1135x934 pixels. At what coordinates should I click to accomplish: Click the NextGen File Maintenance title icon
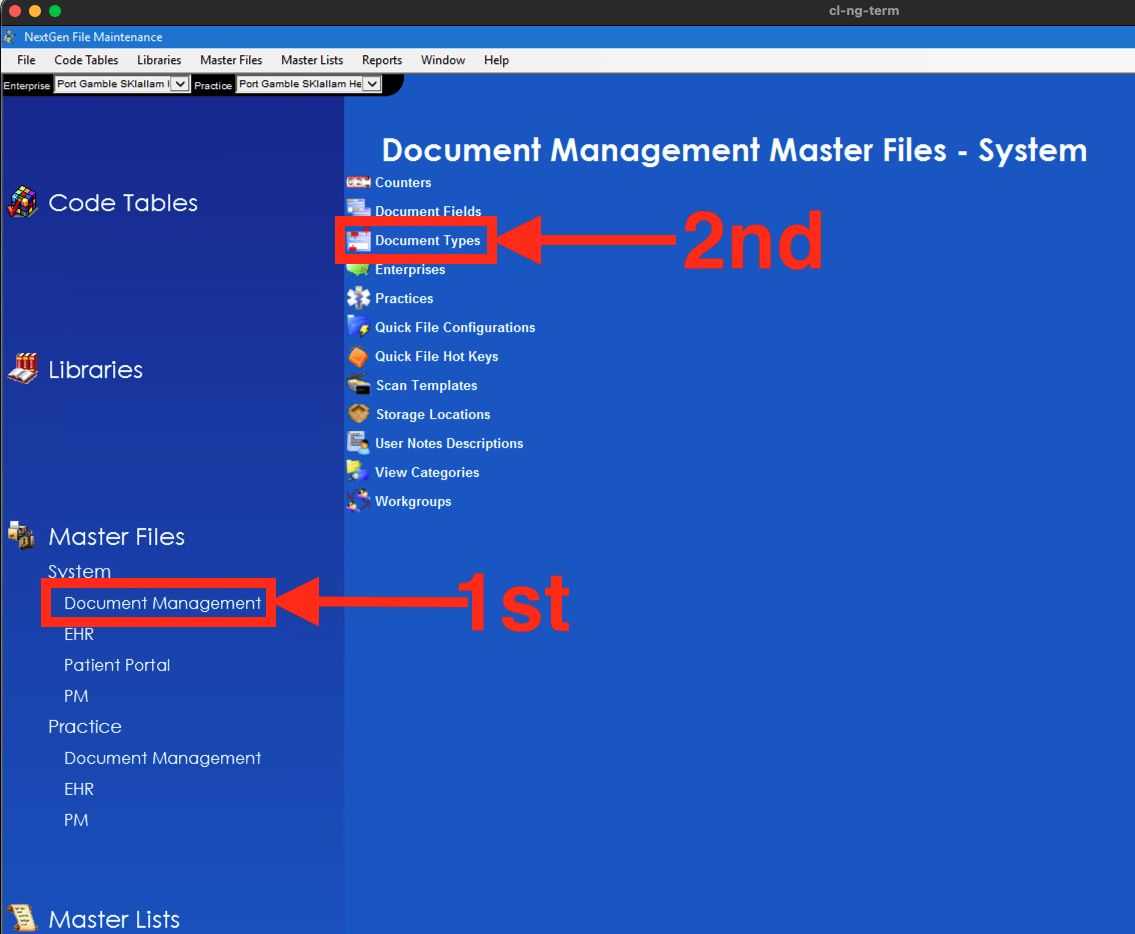pos(10,36)
